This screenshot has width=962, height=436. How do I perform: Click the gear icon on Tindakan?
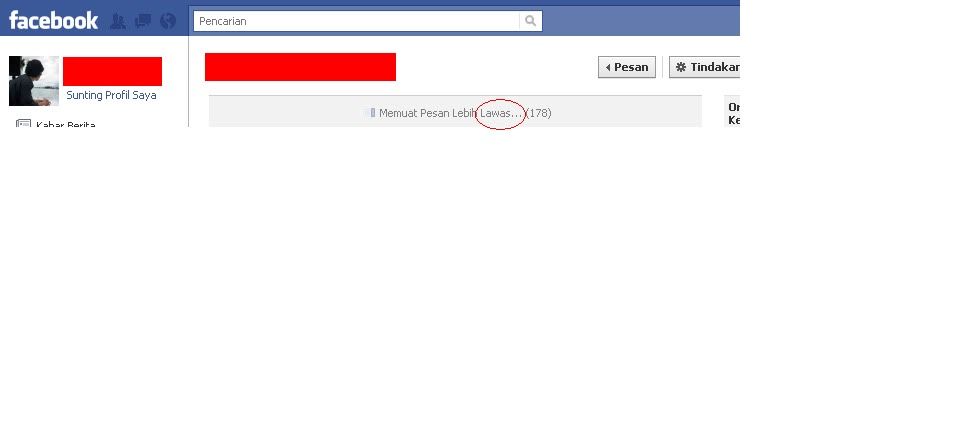click(680, 67)
